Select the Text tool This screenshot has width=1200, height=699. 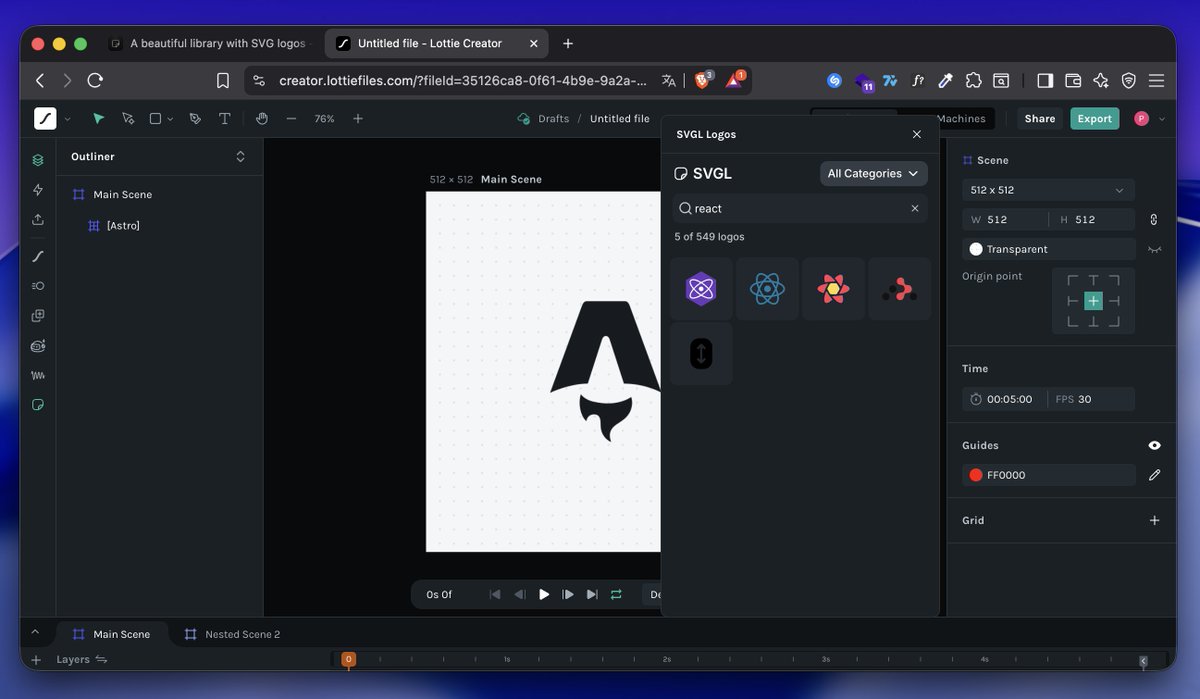[224, 118]
